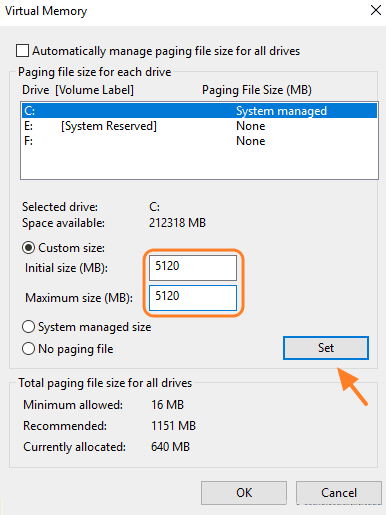Select drive E: System Reserved row
Viewport: 386px width, 515px height.
tap(199, 126)
